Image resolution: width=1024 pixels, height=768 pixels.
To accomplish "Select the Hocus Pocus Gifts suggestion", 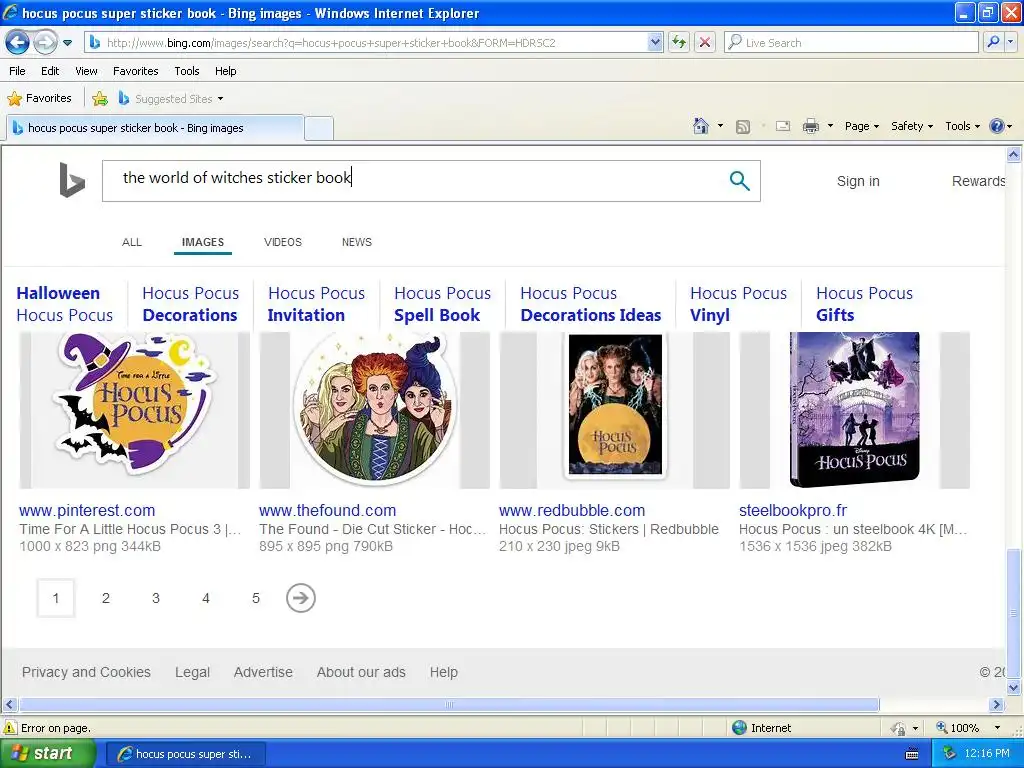I will [x=864, y=304].
